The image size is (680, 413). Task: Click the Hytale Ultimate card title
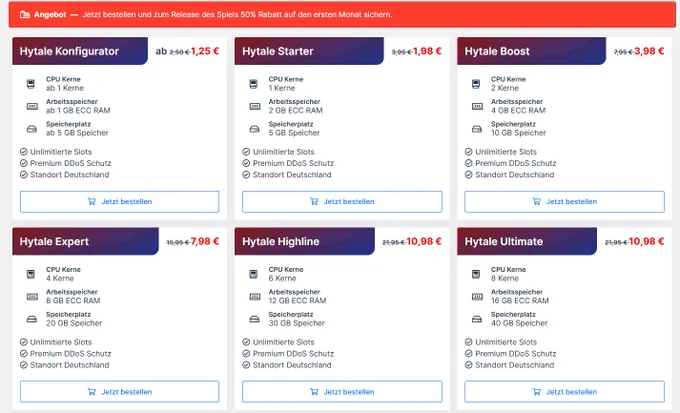[x=503, y=242]
